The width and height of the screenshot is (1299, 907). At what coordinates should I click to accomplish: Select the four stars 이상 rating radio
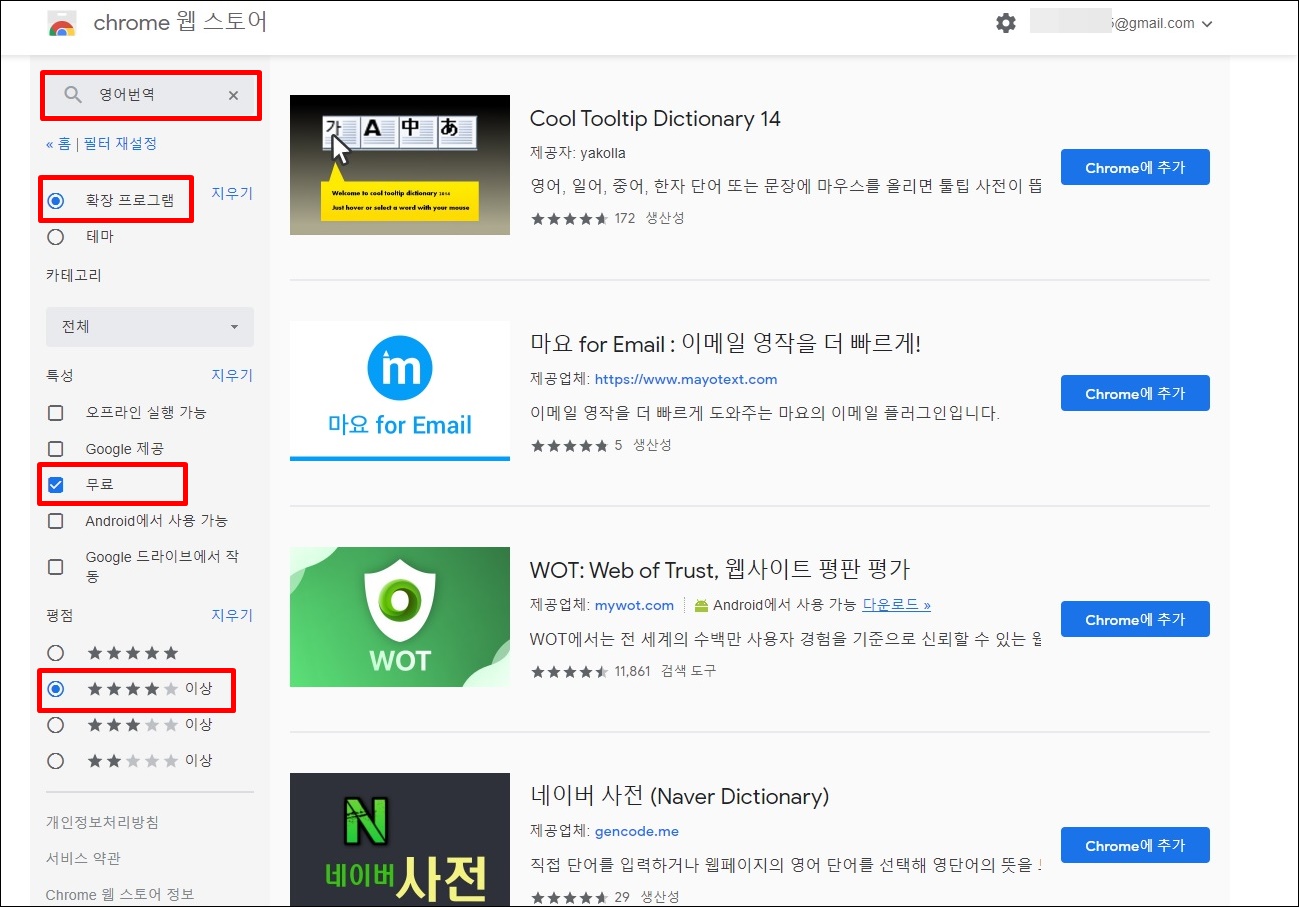[x=56, y=689]
